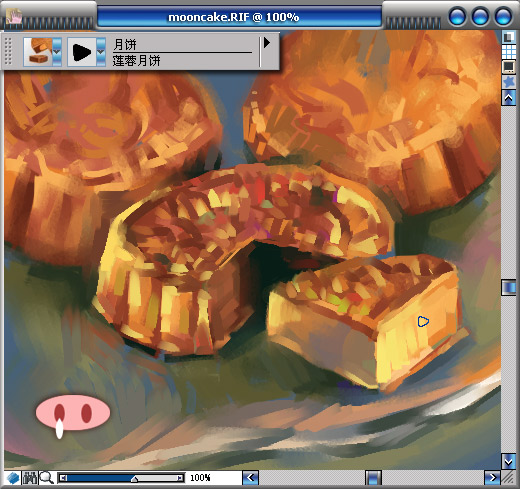Click the mooncake brush category thumbnail
This screenshot has height=489, width=520.
38,52
